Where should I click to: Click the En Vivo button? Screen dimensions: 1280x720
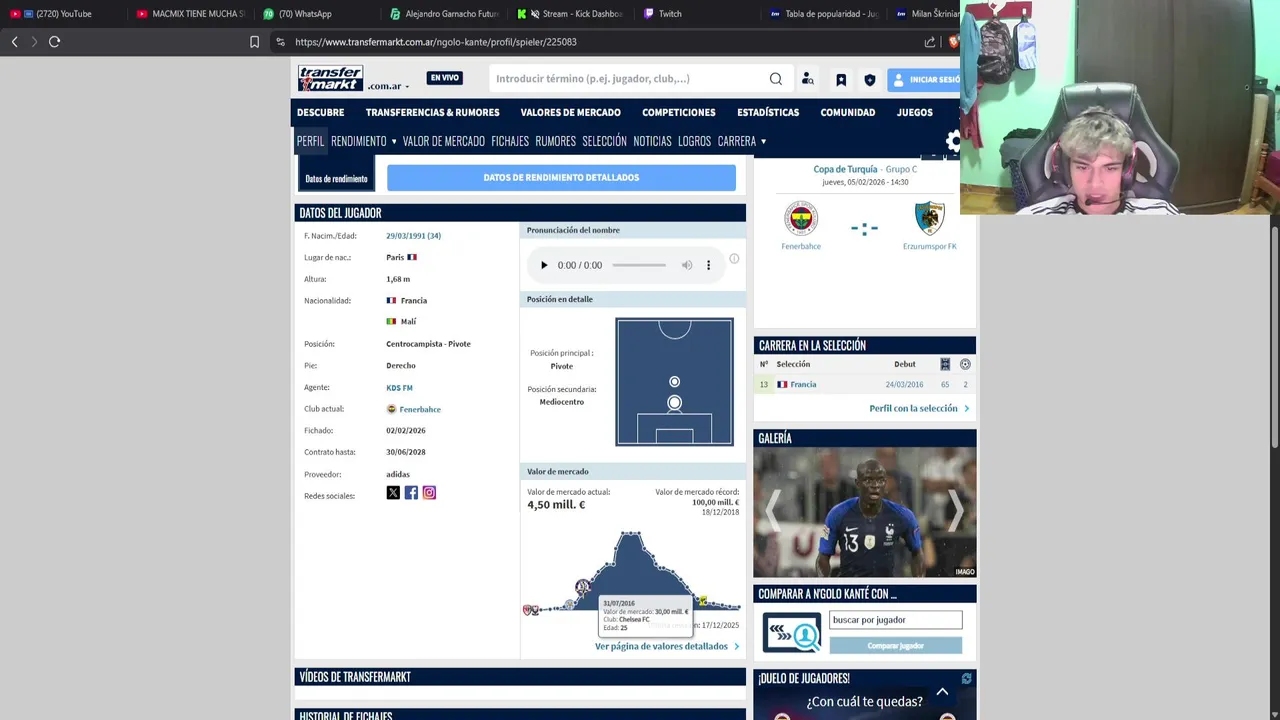pos(445,78)
